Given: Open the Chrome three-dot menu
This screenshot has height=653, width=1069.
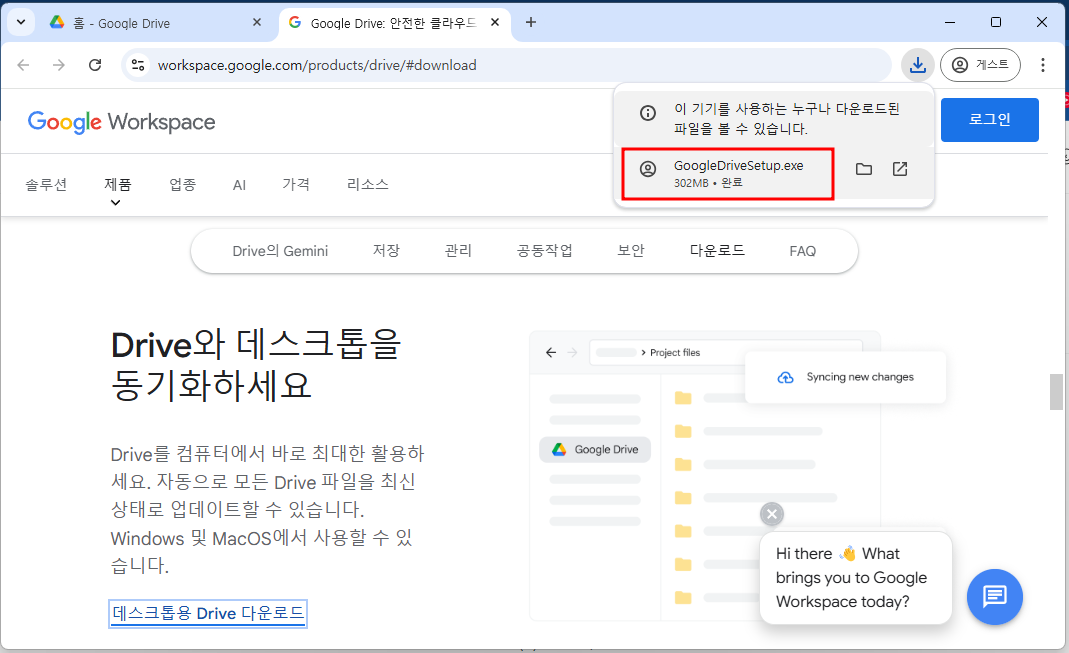Looking at the screenshot, I should click(1043, 64).
